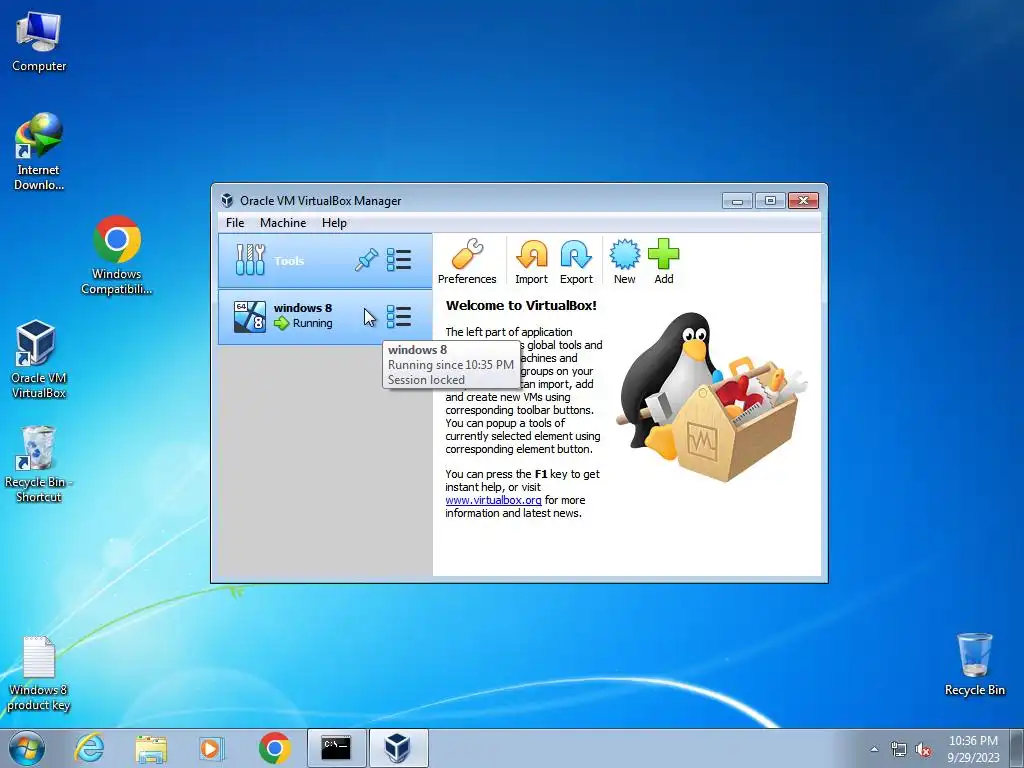This screenshot has height=768, width=1024.
Task: Launch Internet Explorer from taskbar
Action: [89, 748]
